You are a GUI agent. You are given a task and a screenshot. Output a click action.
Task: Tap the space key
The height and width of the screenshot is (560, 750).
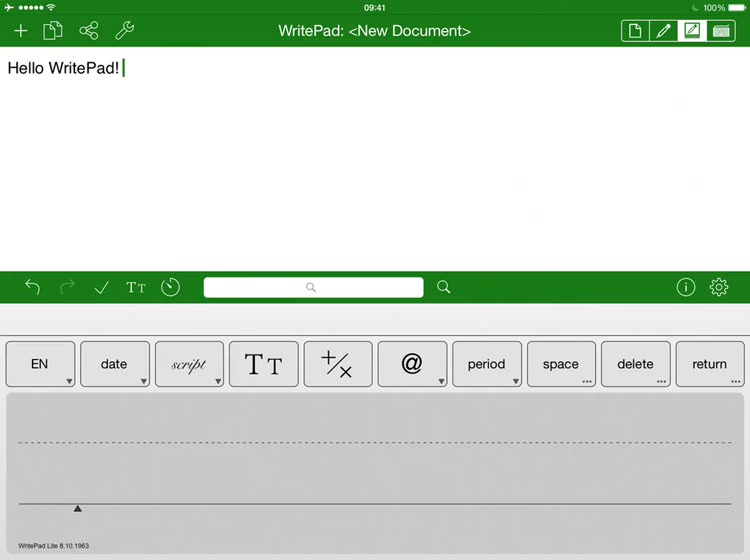pyautogui.click(x=561, y=364)
